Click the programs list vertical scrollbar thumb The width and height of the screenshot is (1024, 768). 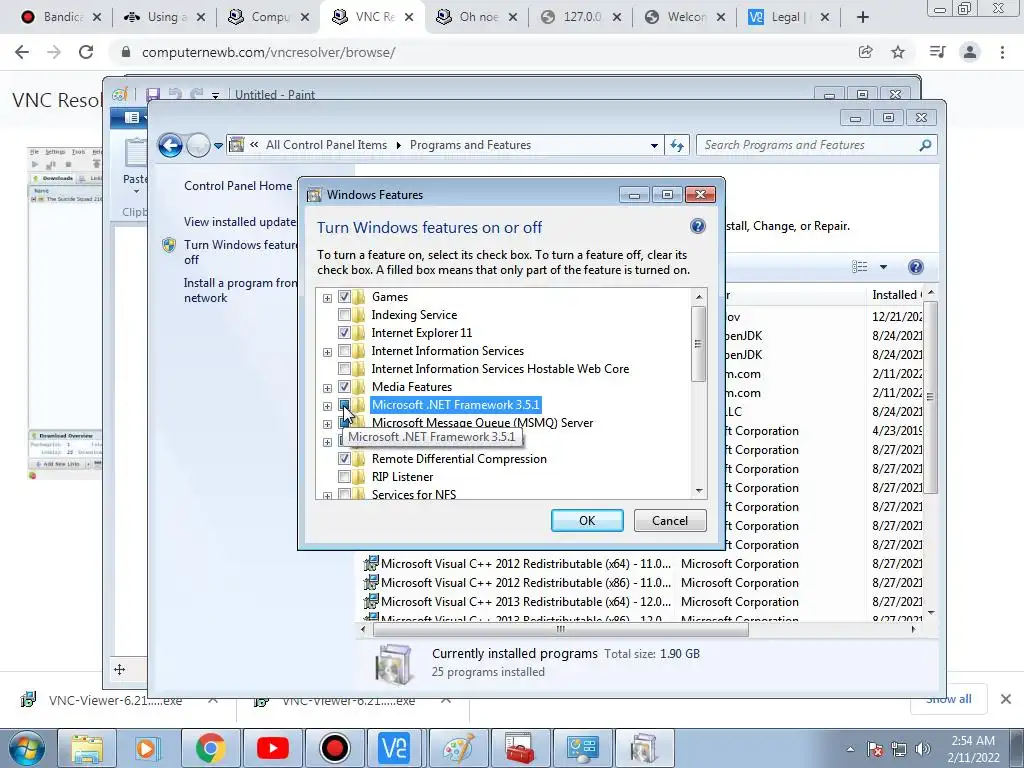pyautogui.click(x=931, y=397)
